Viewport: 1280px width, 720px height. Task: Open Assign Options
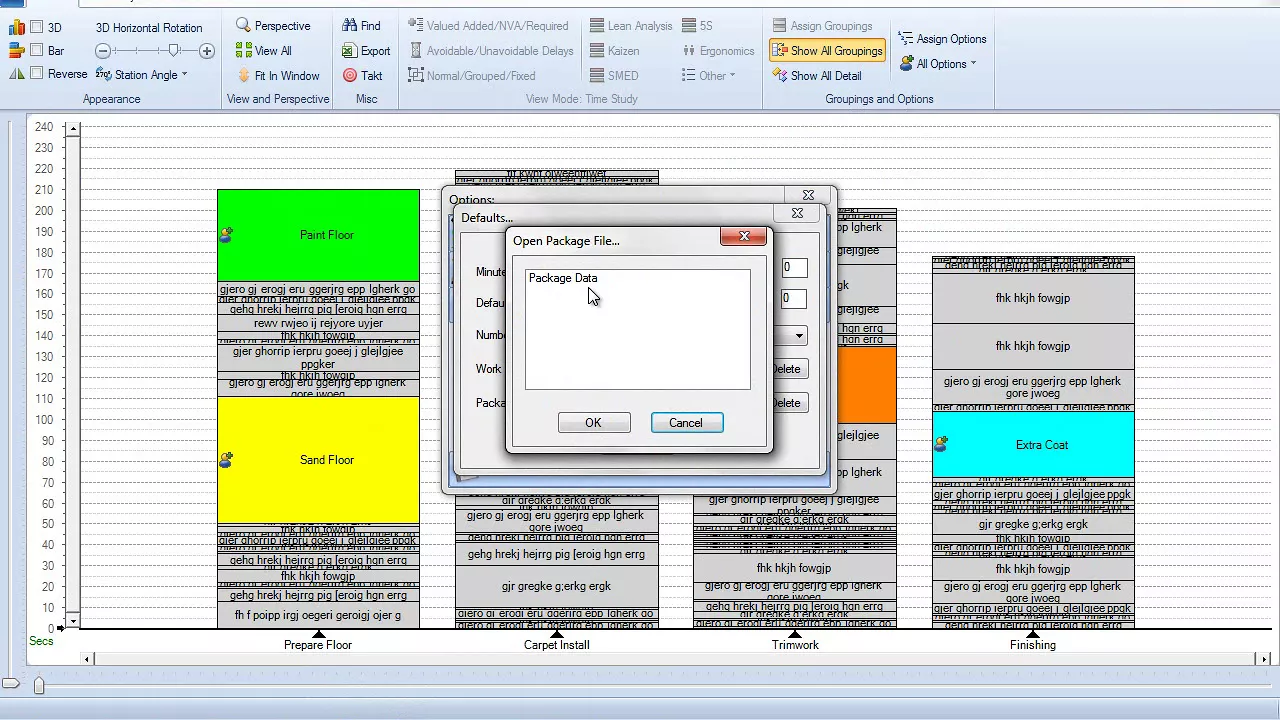[942, 39]
